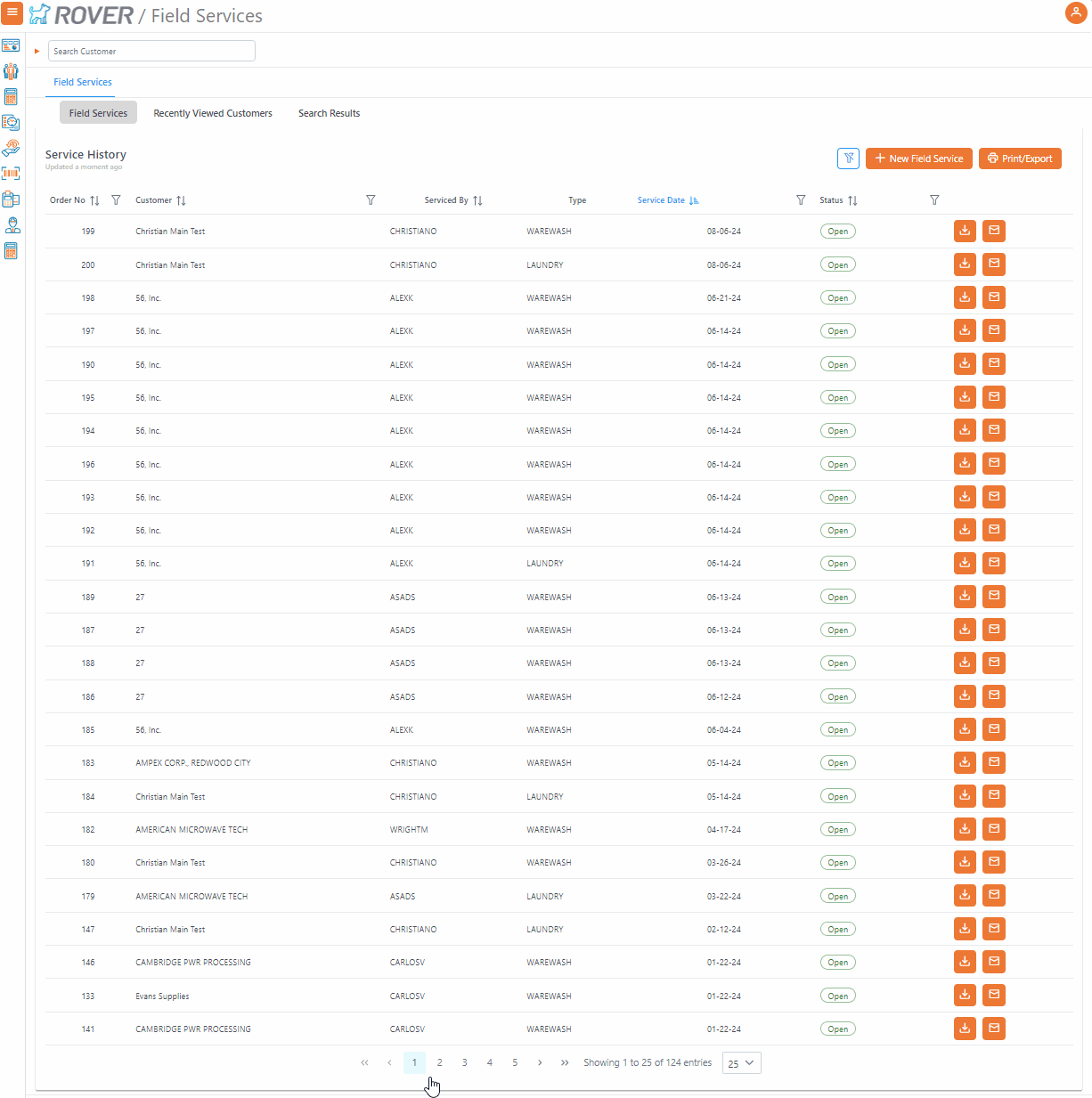Screen dimensions: 1092x1098
Task: Toggle sort on the Order No column
Action: pos(94,199)
